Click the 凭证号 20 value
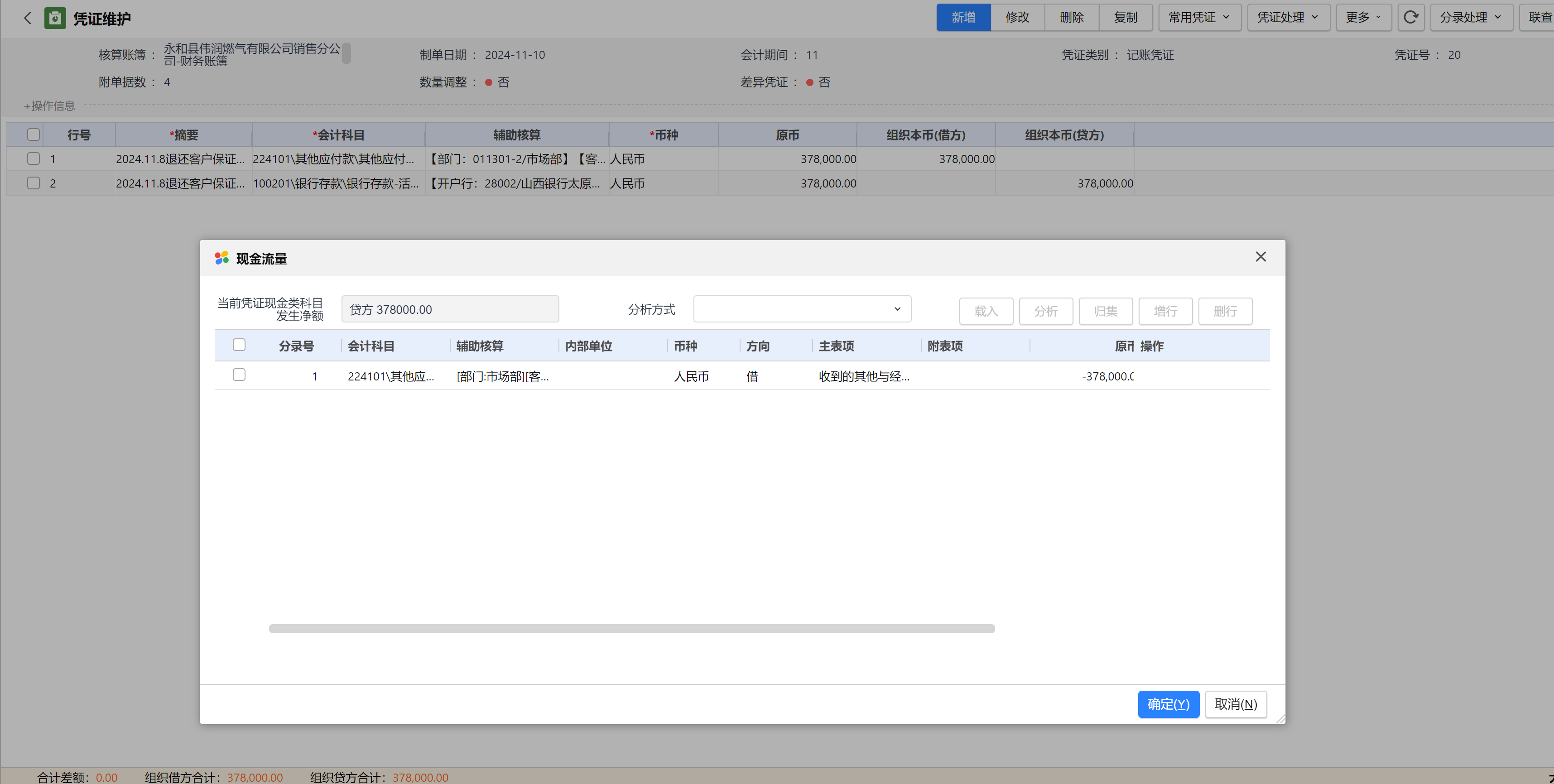The image size is (1554, 784). pos(1454,55)
